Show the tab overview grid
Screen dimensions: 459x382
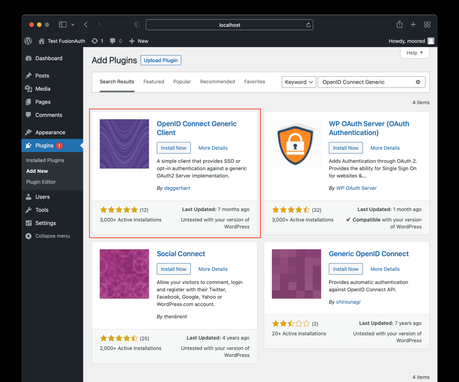click(427, 25)
